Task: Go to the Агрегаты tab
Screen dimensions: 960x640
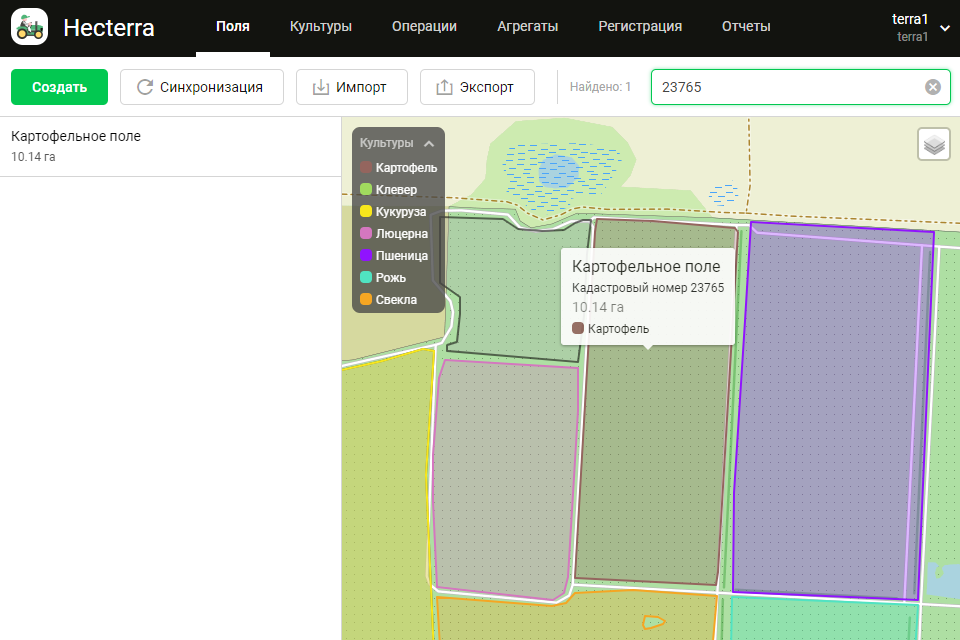Action: tap(527, 27)
